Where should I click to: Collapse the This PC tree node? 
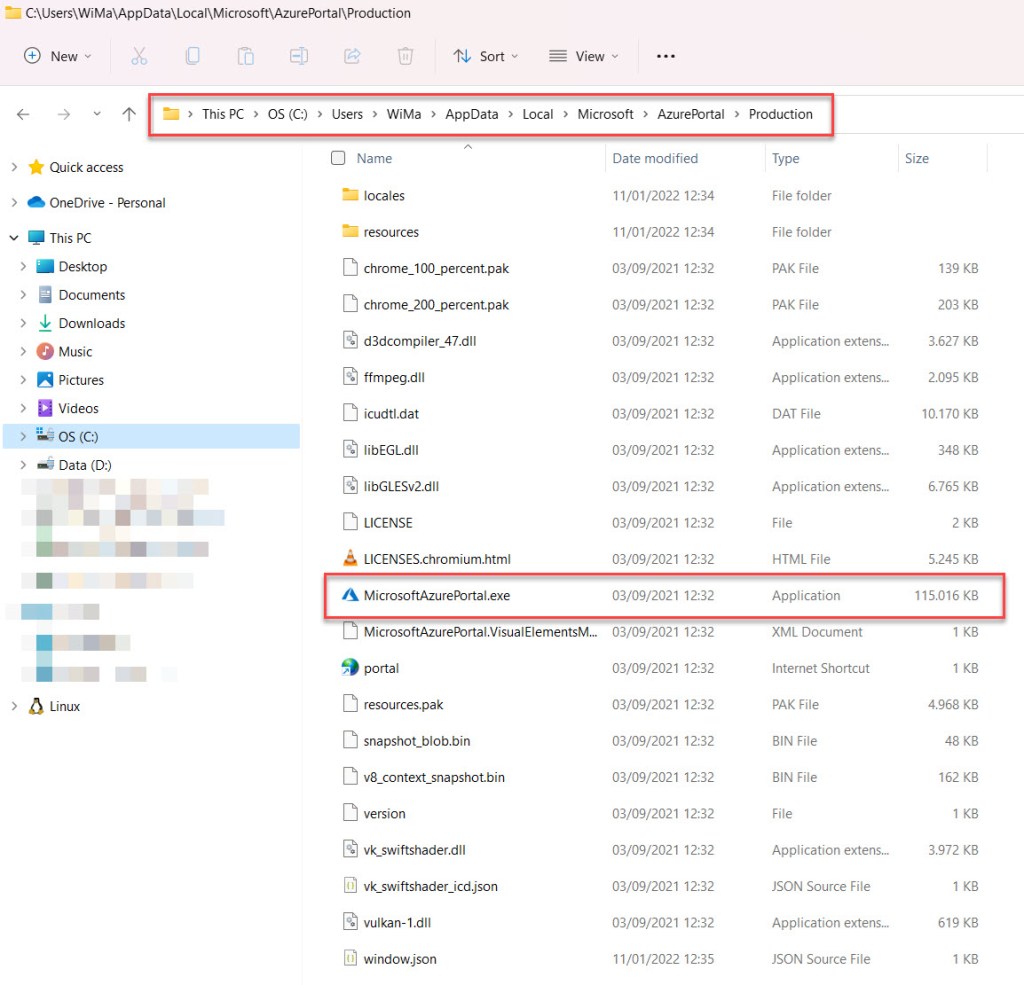[14, 238]
